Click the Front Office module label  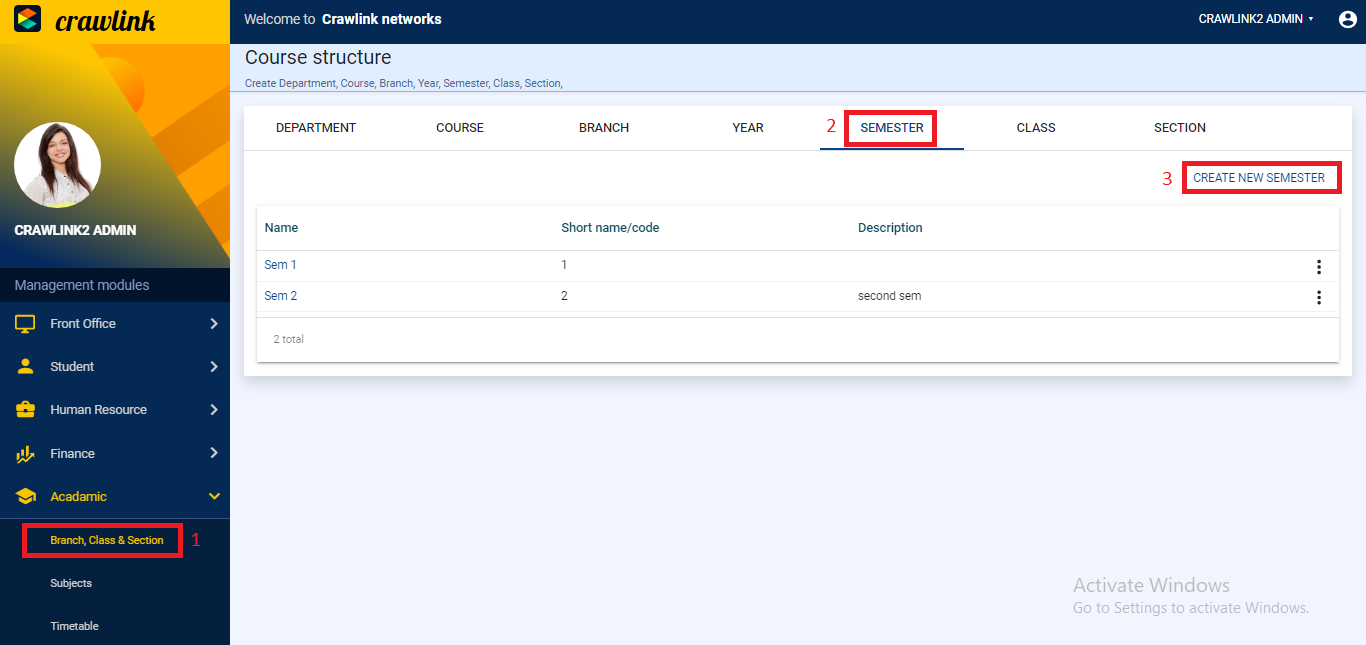coord(83,324)
